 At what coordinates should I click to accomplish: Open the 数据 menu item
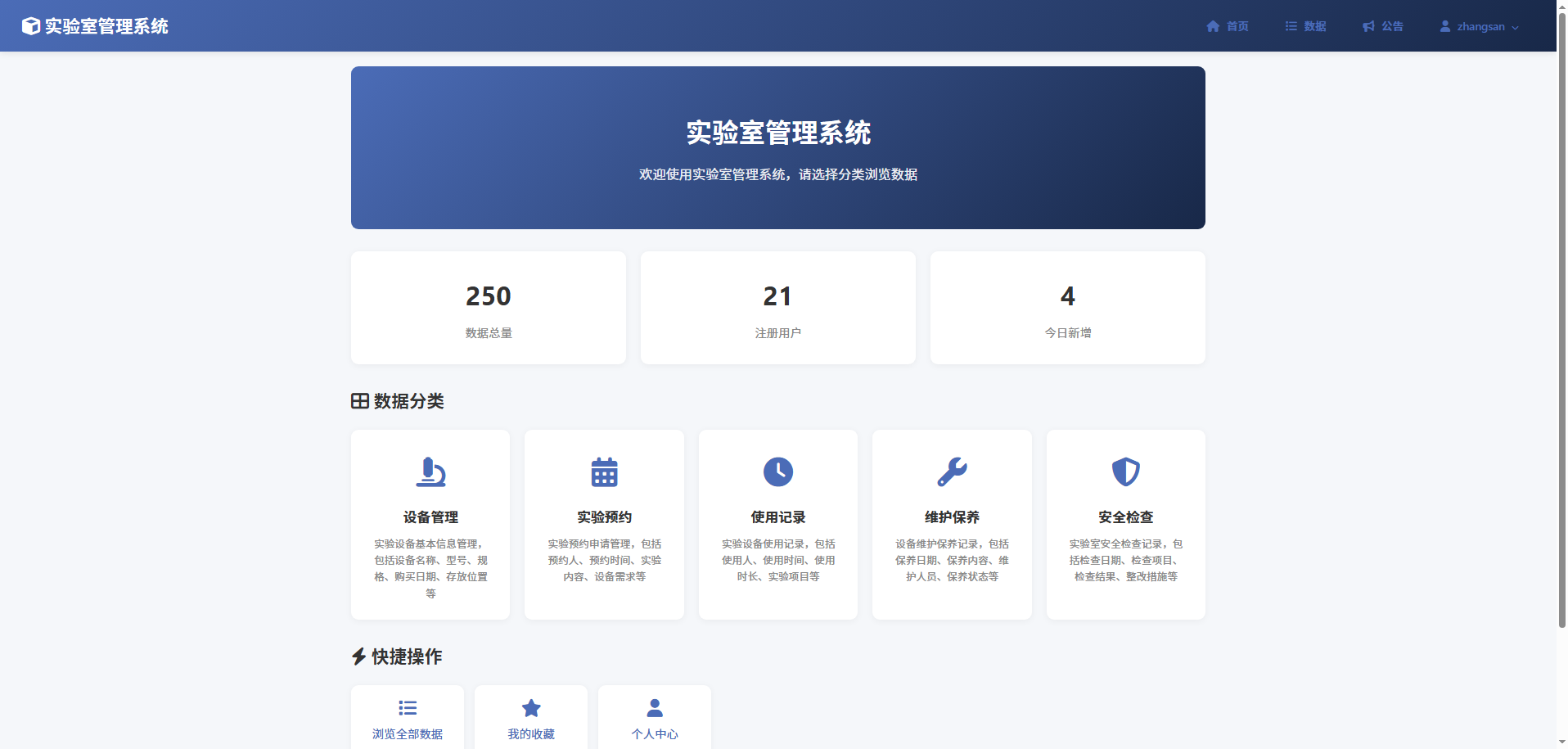pyautogui.click(x=1305, y=26)
